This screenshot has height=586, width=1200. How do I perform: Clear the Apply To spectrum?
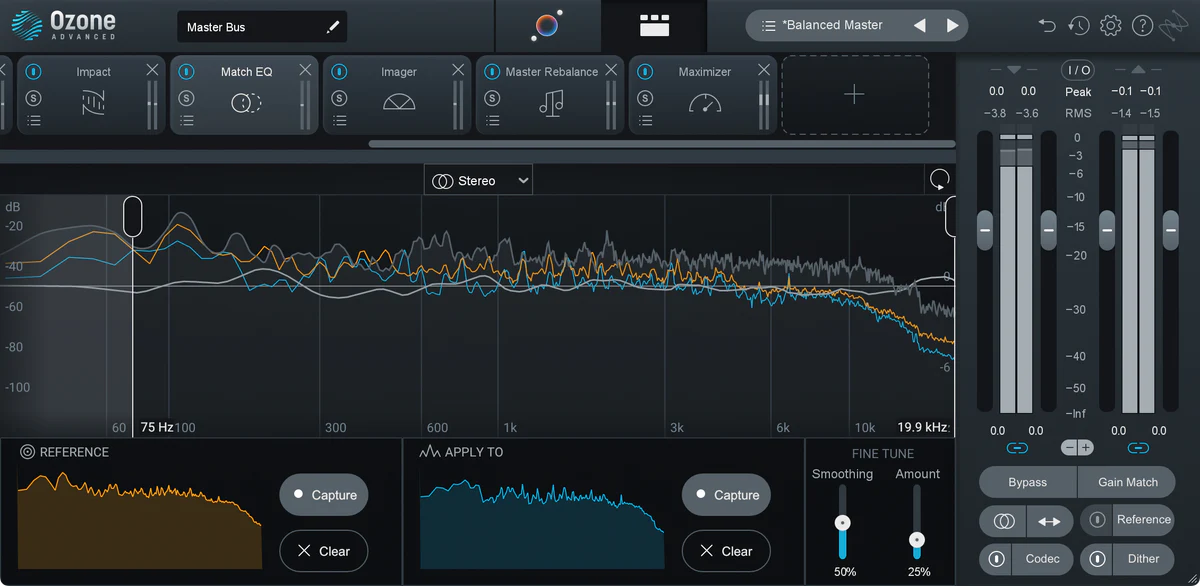click(726, 551)
